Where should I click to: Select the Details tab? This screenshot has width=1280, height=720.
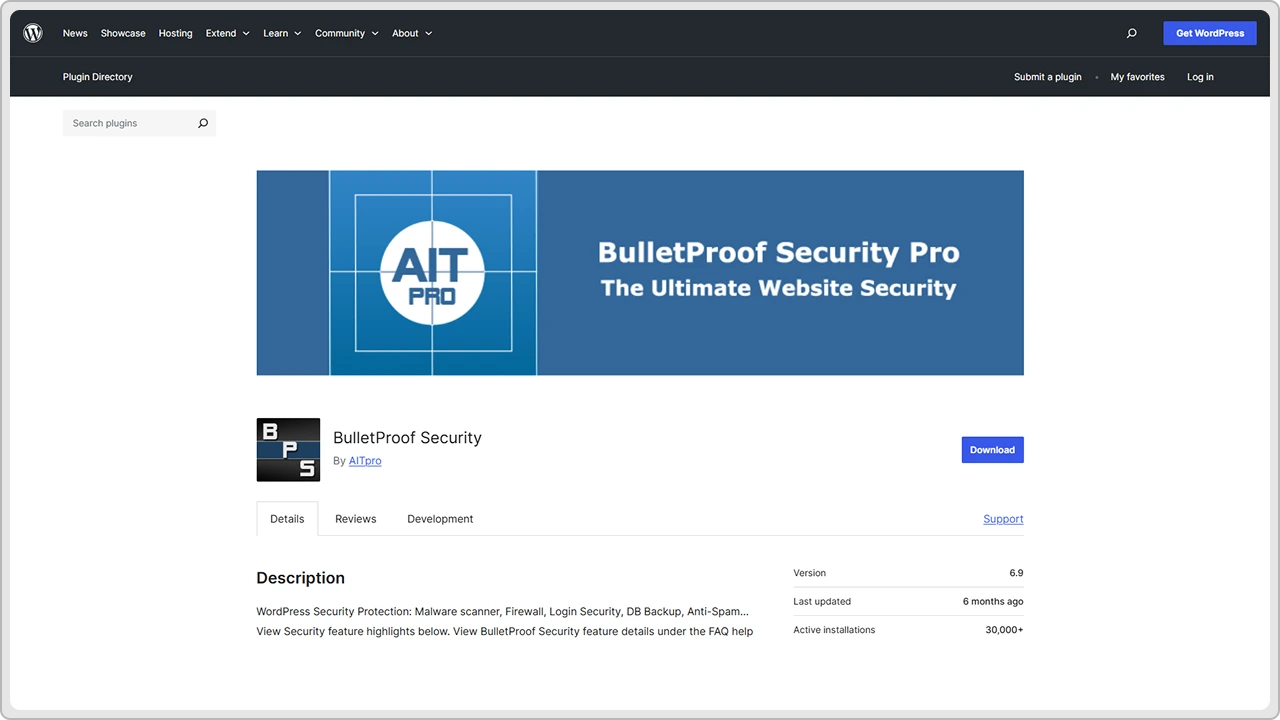click(287, 518)
